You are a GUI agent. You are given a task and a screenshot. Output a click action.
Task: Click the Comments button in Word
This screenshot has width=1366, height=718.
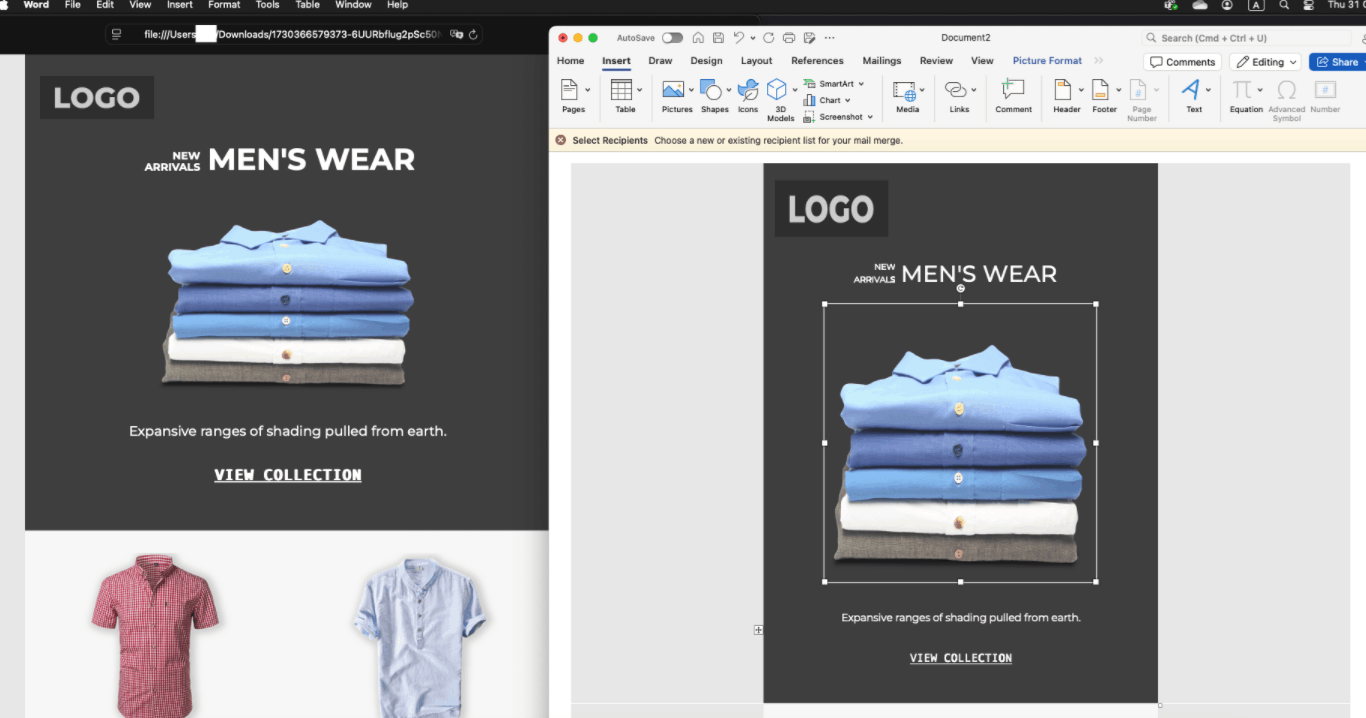click(1182, 62)
